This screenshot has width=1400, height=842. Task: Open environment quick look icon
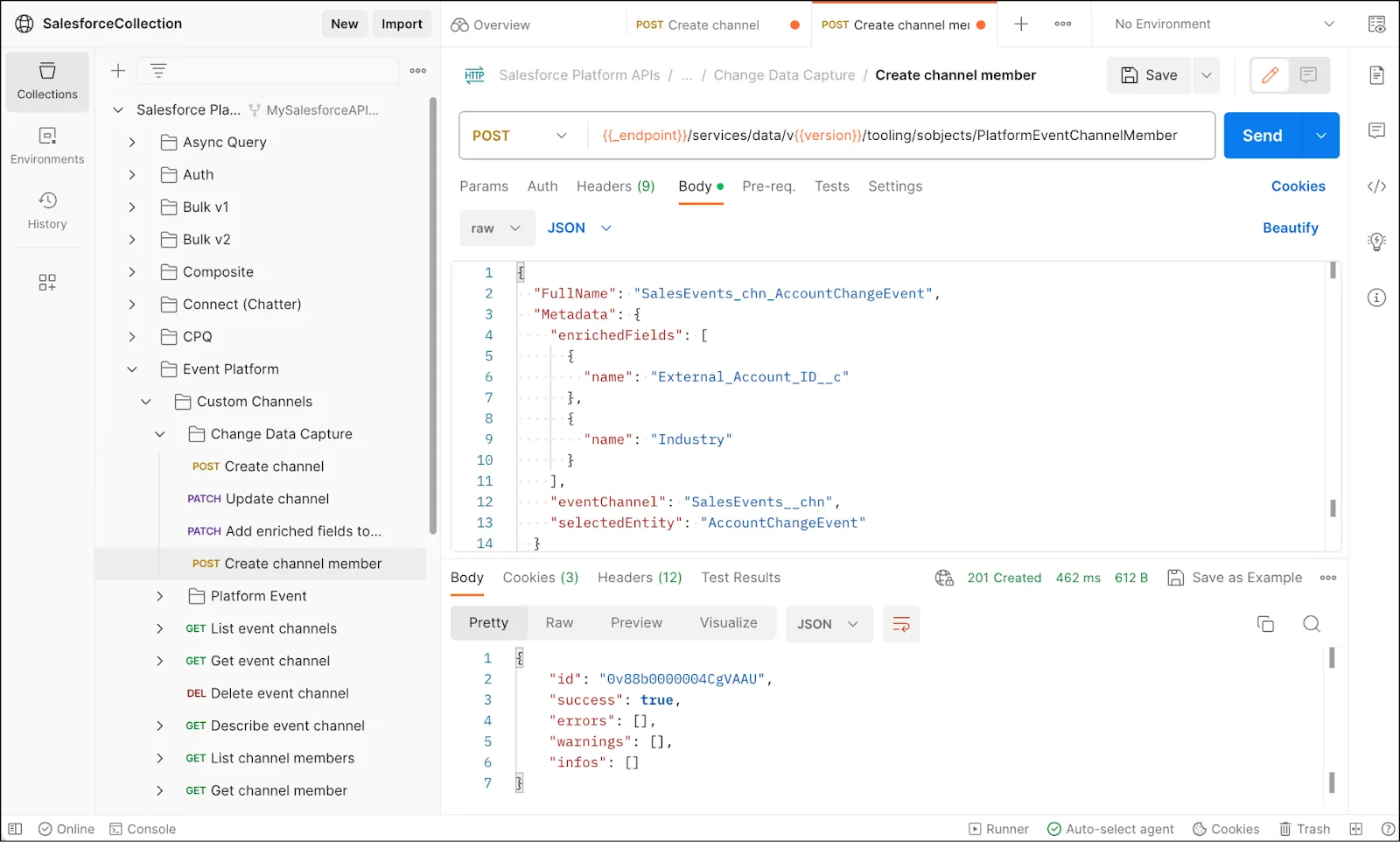(x=1376, y=25)
